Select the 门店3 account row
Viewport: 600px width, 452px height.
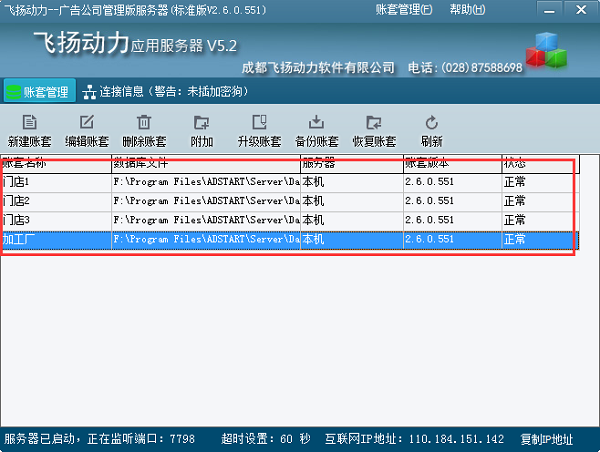(x=150, y=220)
